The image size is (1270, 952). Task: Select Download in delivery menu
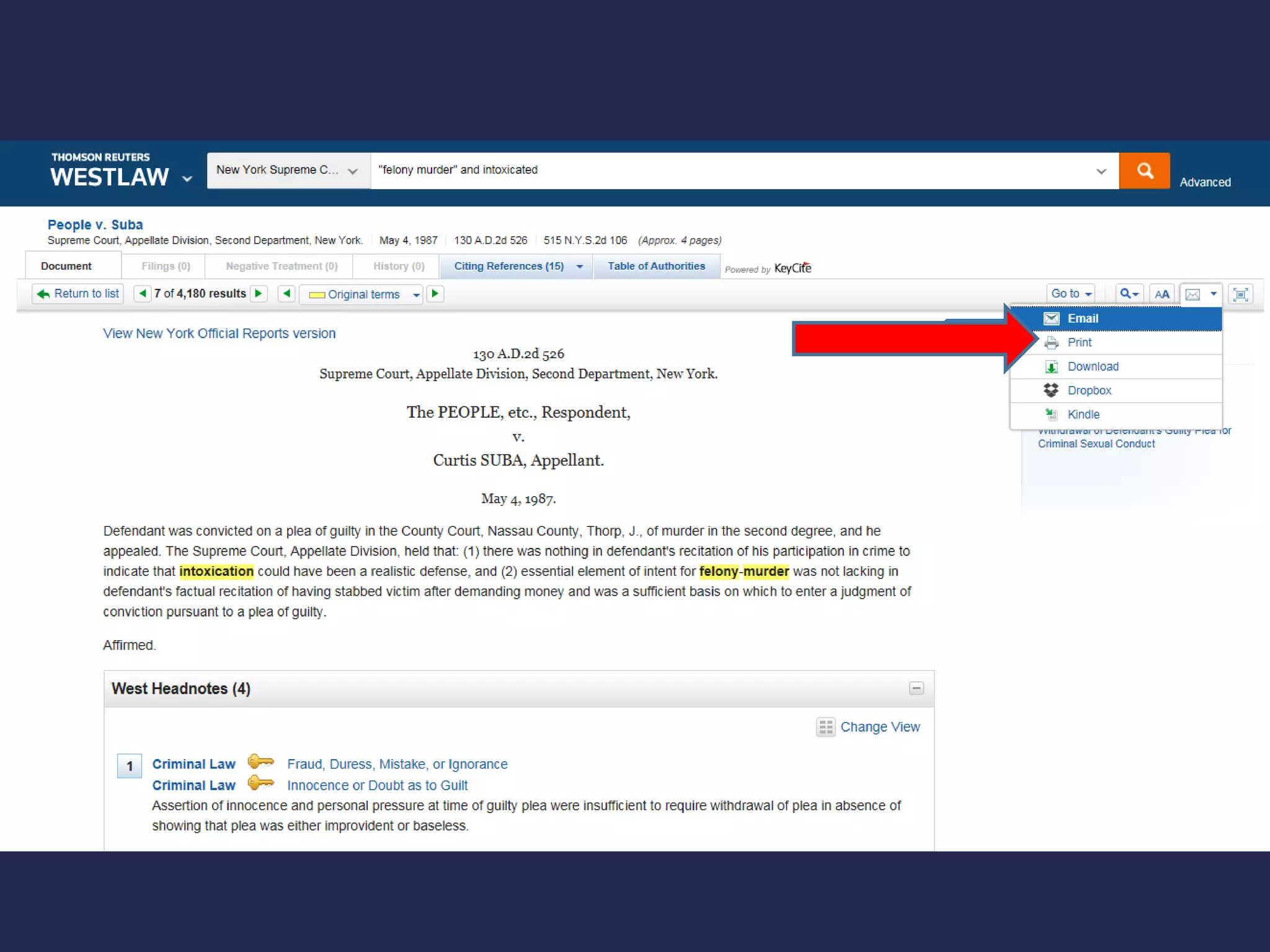coord(1093,367)
